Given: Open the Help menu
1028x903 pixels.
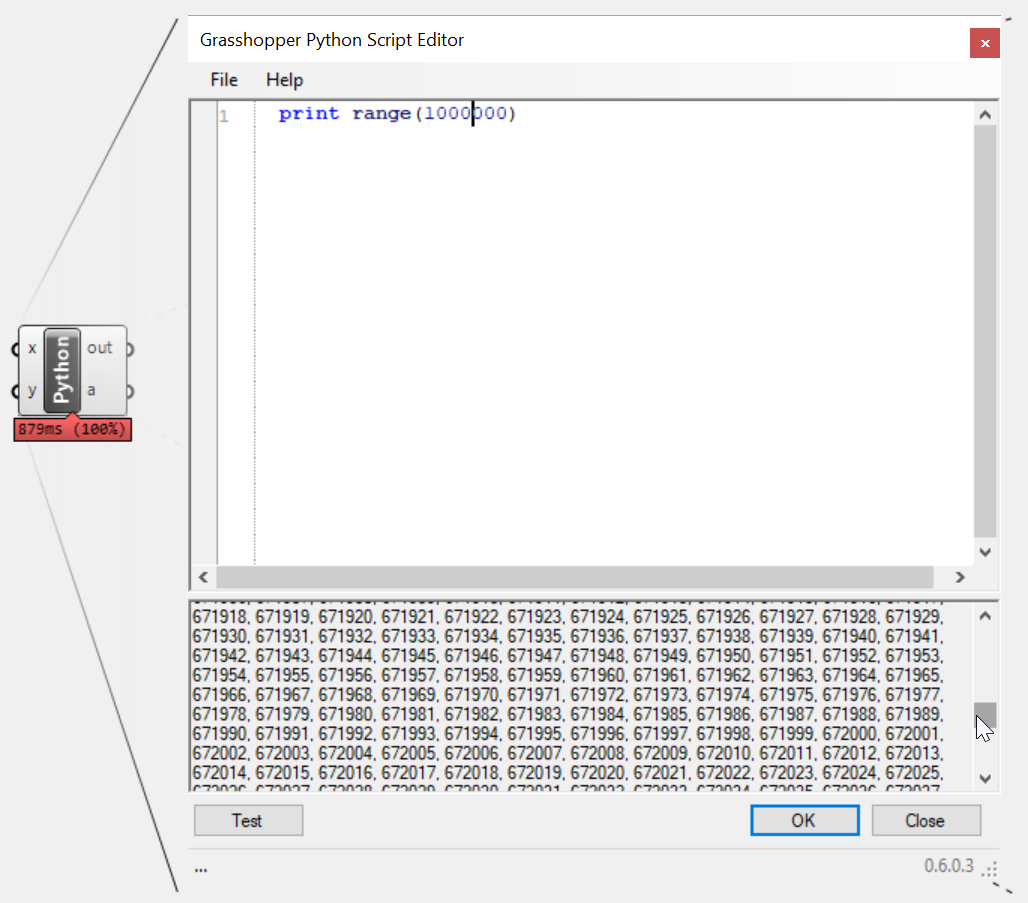Looking at the screenshot, I should 284,80.
